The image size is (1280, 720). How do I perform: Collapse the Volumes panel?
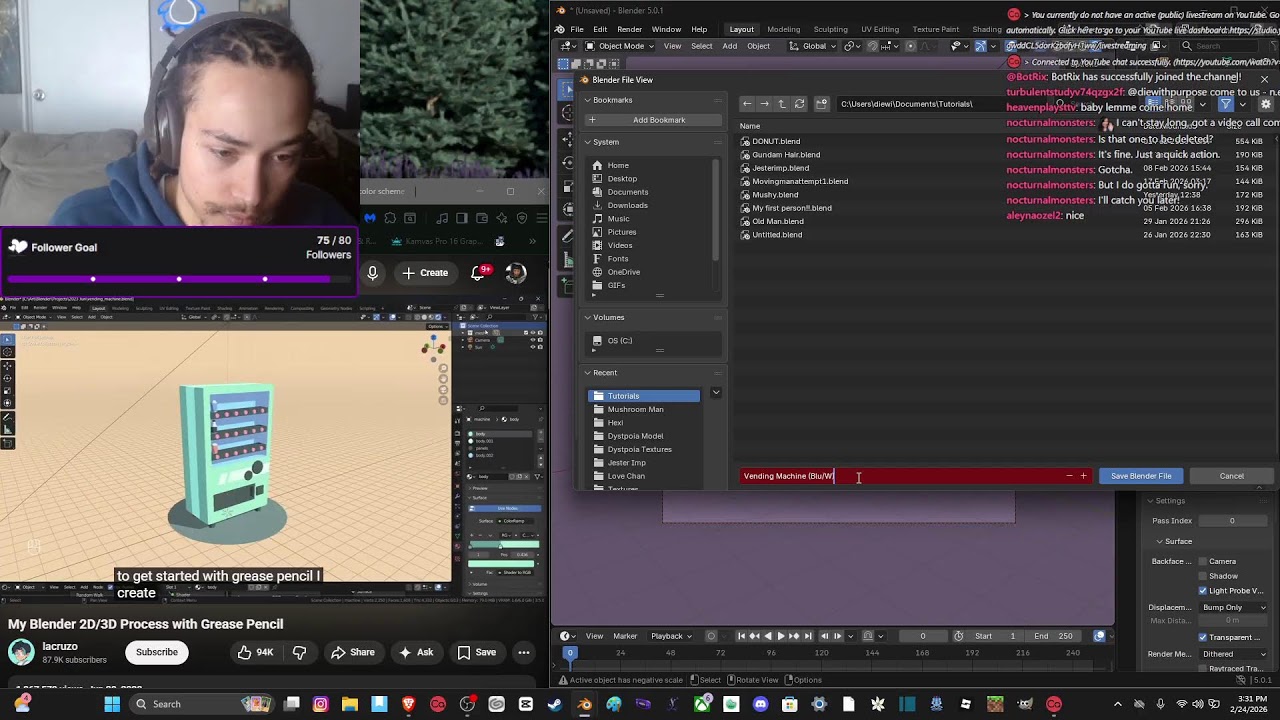tap(588, 318)
